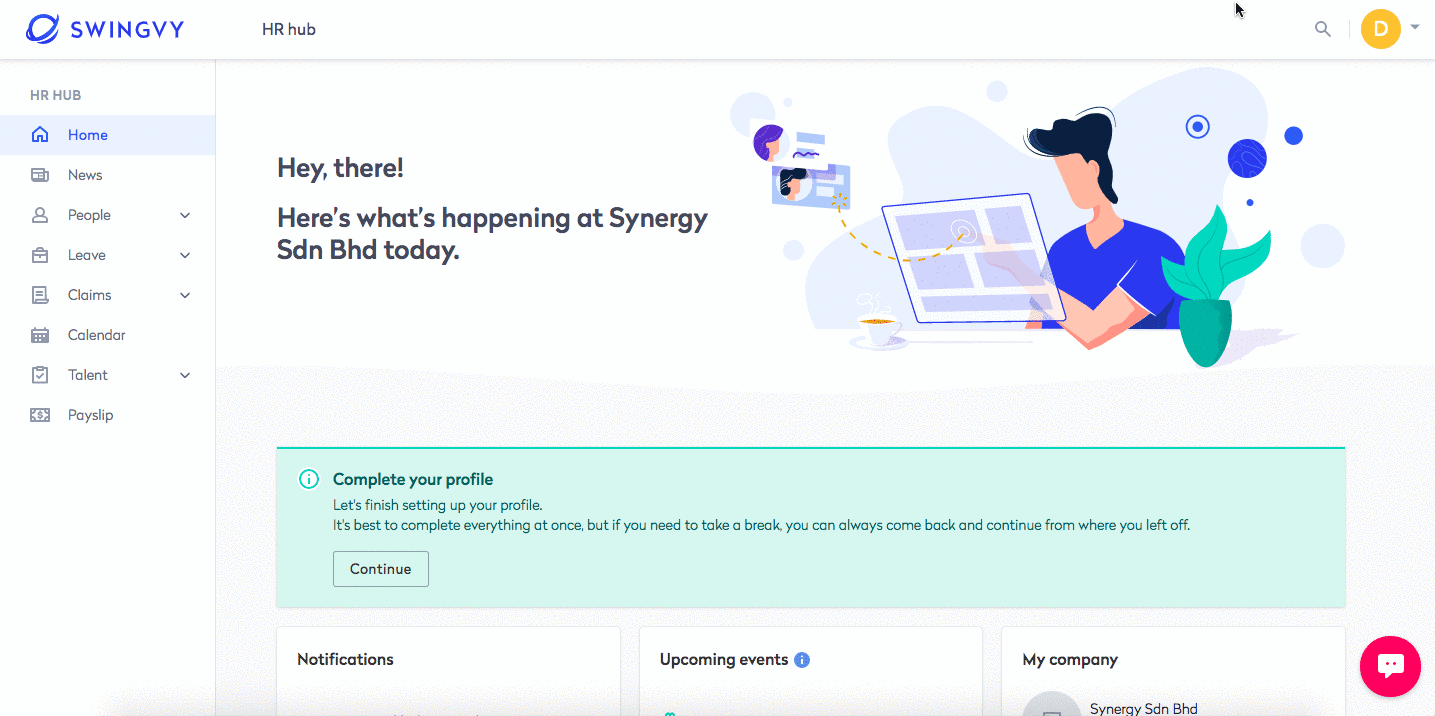Open the account dropdown arrow beside avatar
The image size is (1435, 716).
coord(1415,27)
